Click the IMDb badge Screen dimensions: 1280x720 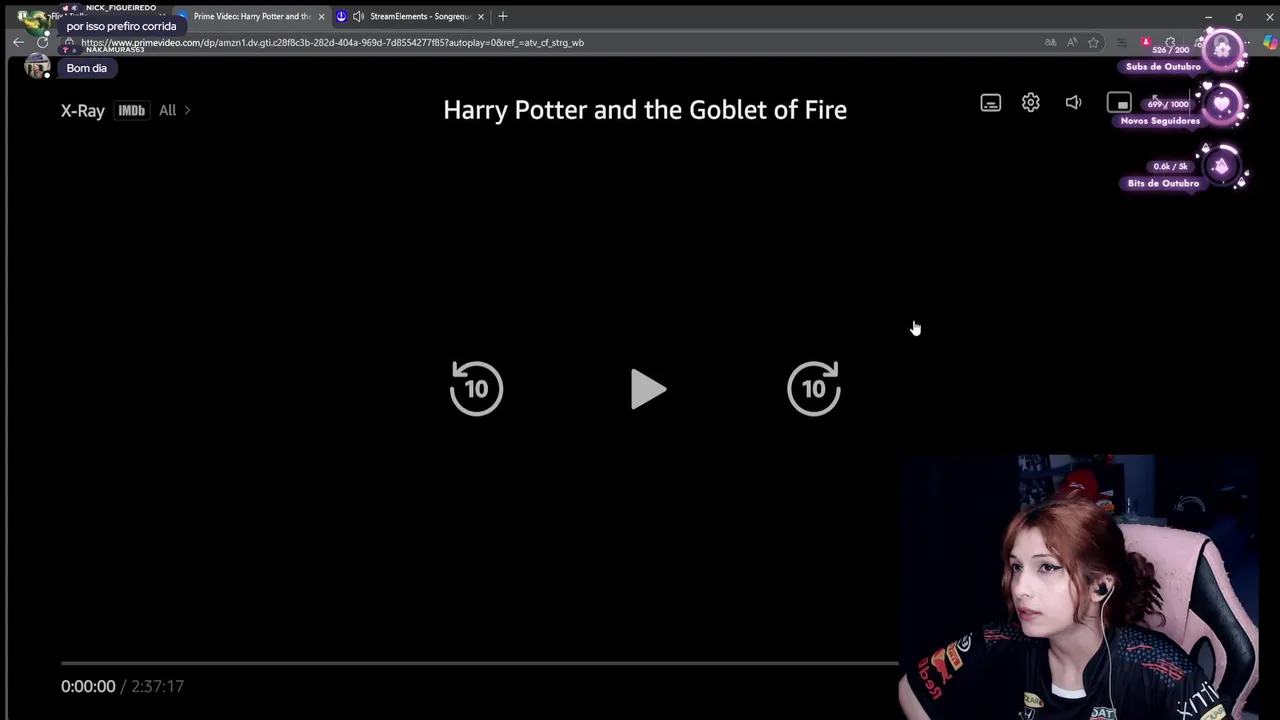click(131, 110)
